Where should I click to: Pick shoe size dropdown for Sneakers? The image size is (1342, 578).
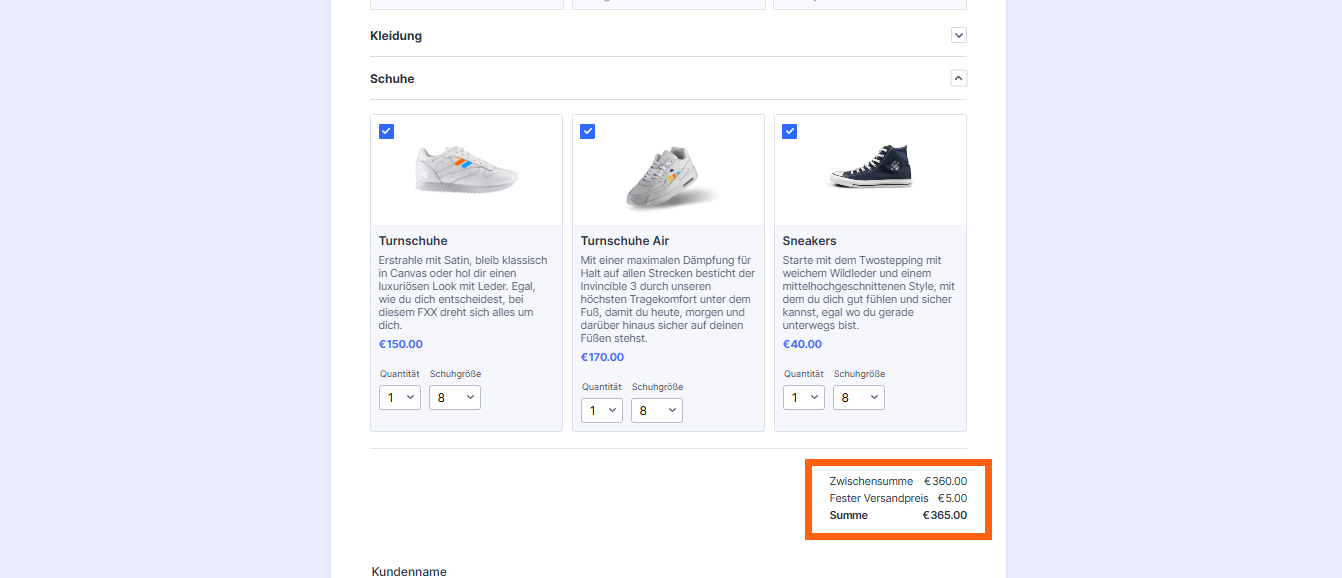[x=859, y=397]
